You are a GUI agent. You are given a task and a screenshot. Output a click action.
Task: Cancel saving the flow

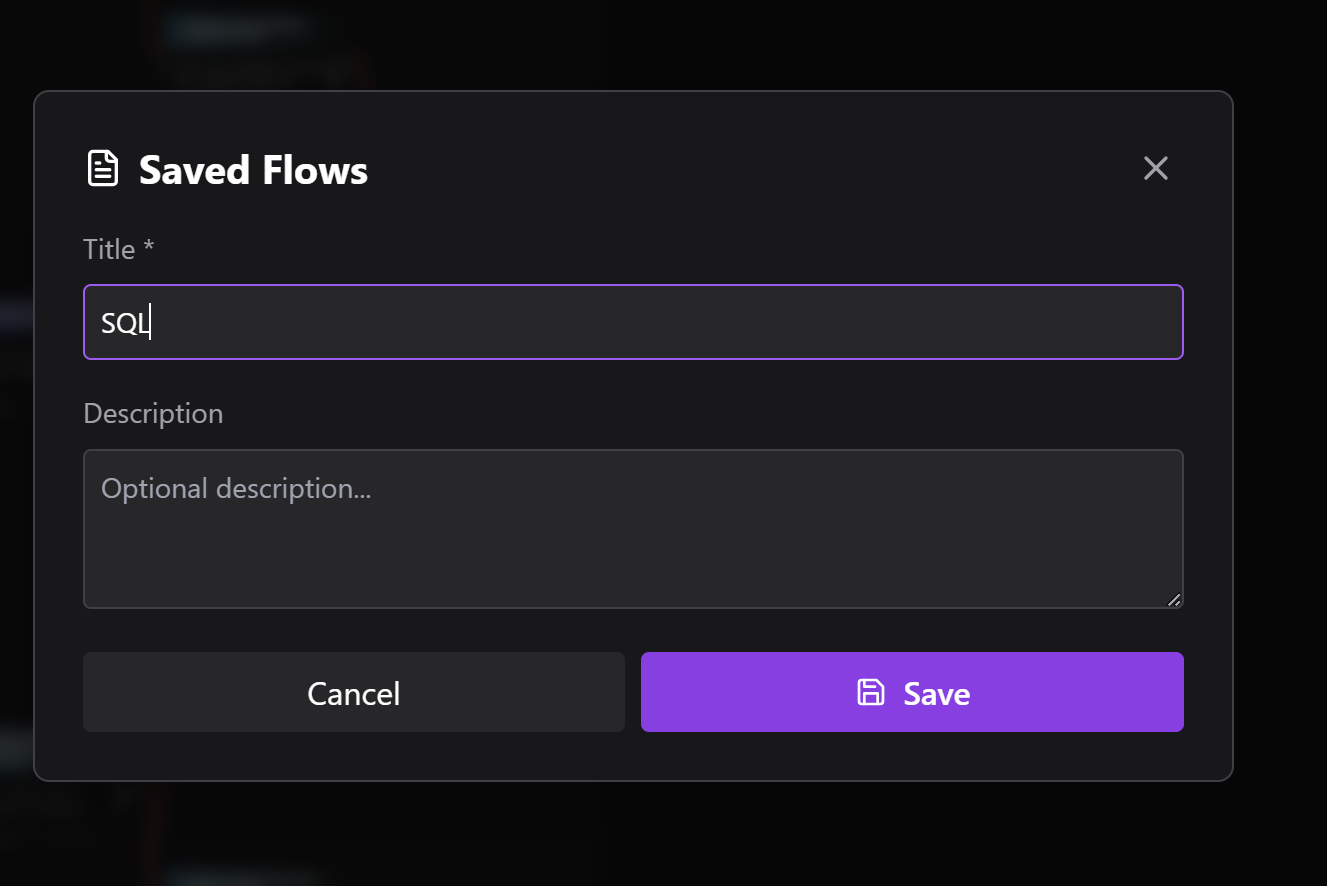353,692
